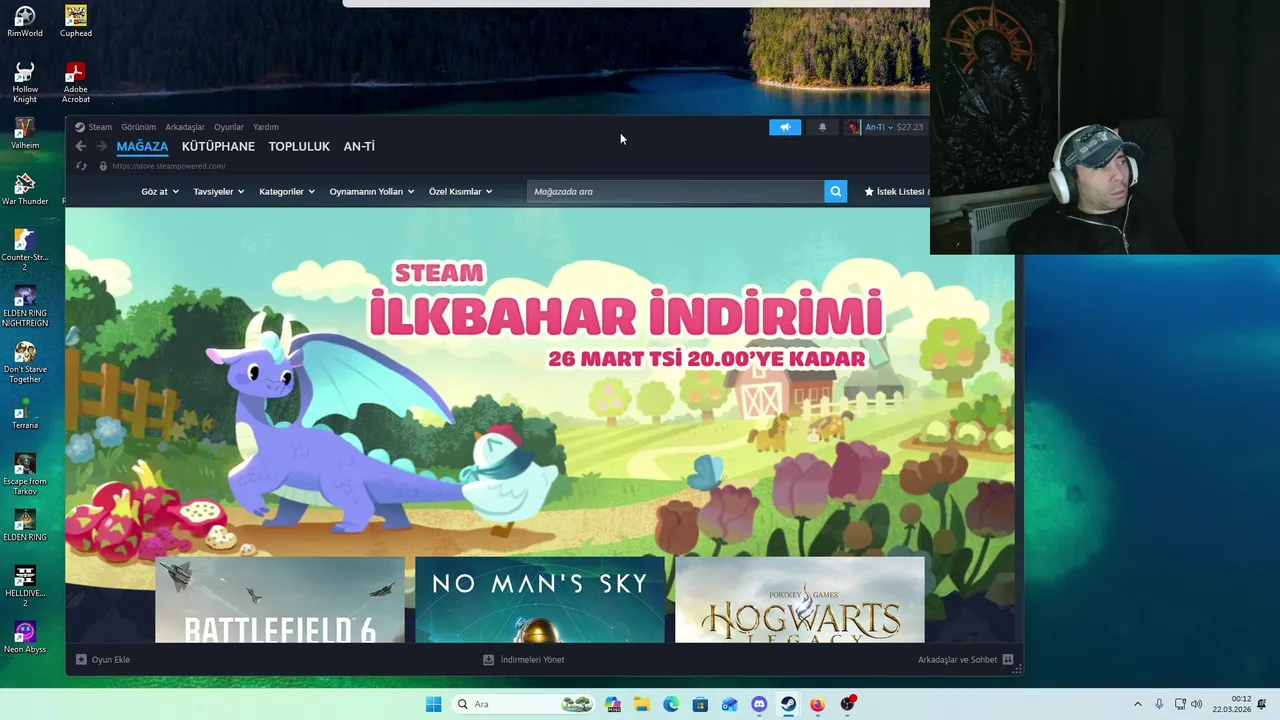Expand the Göz at dropdown

point(160,191)
